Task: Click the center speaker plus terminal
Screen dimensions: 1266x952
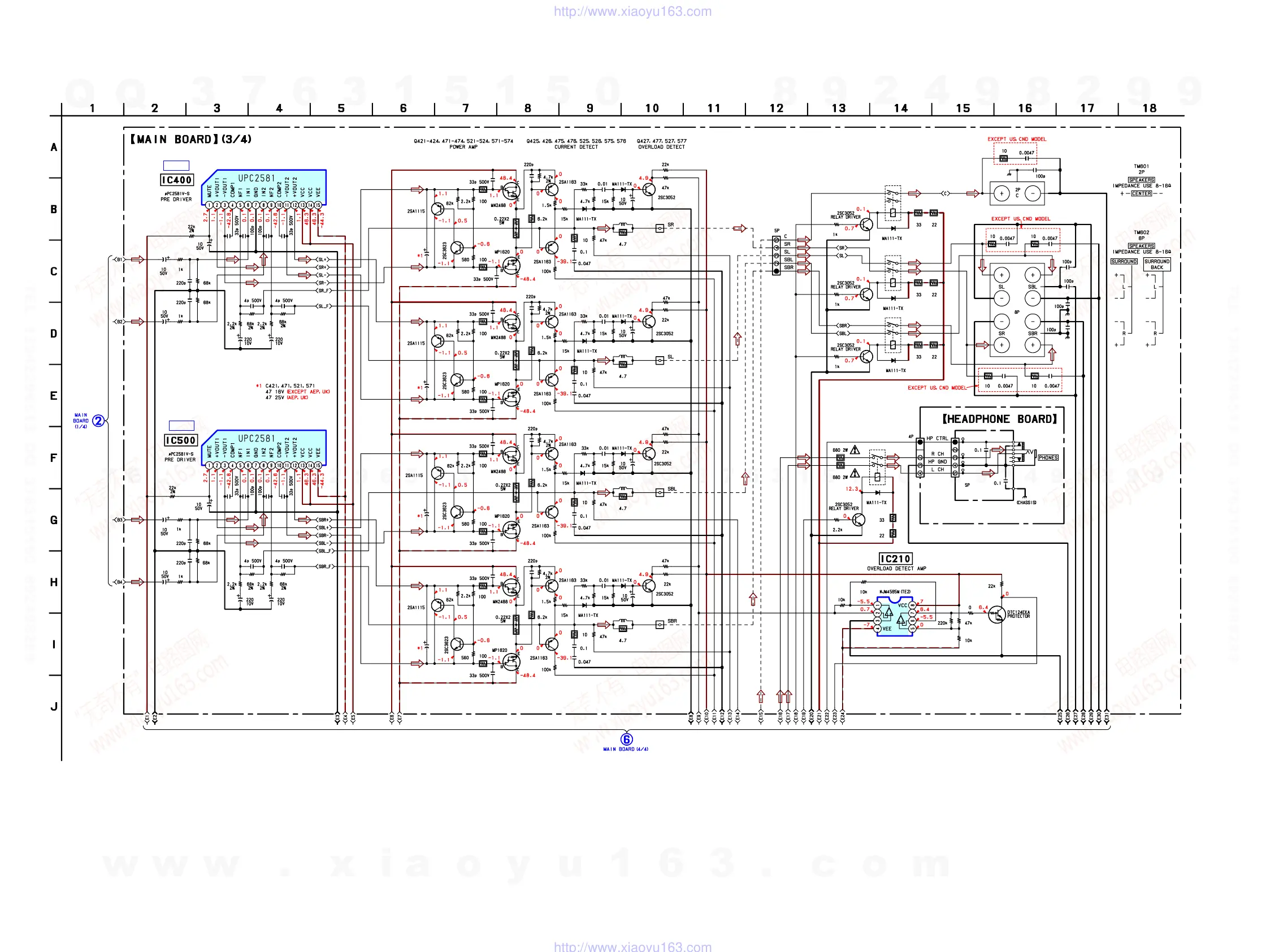Action: pos(1001,193)
